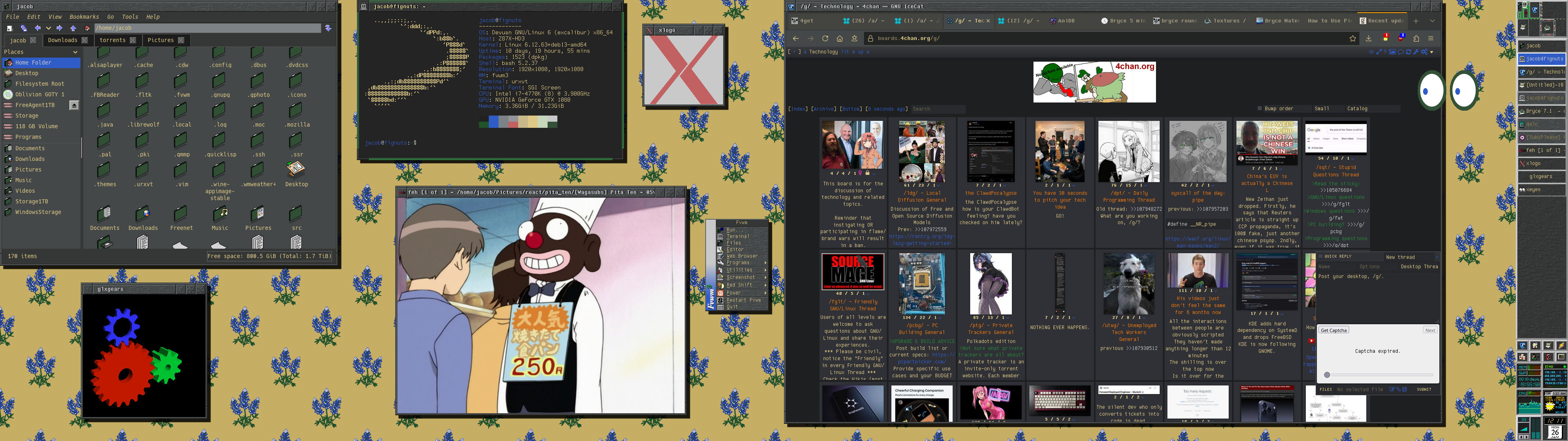Toggle the Quick Reply persistent checkbox
The height and width of the screenshot is (441, 1568).
[x=1321, y=256]
